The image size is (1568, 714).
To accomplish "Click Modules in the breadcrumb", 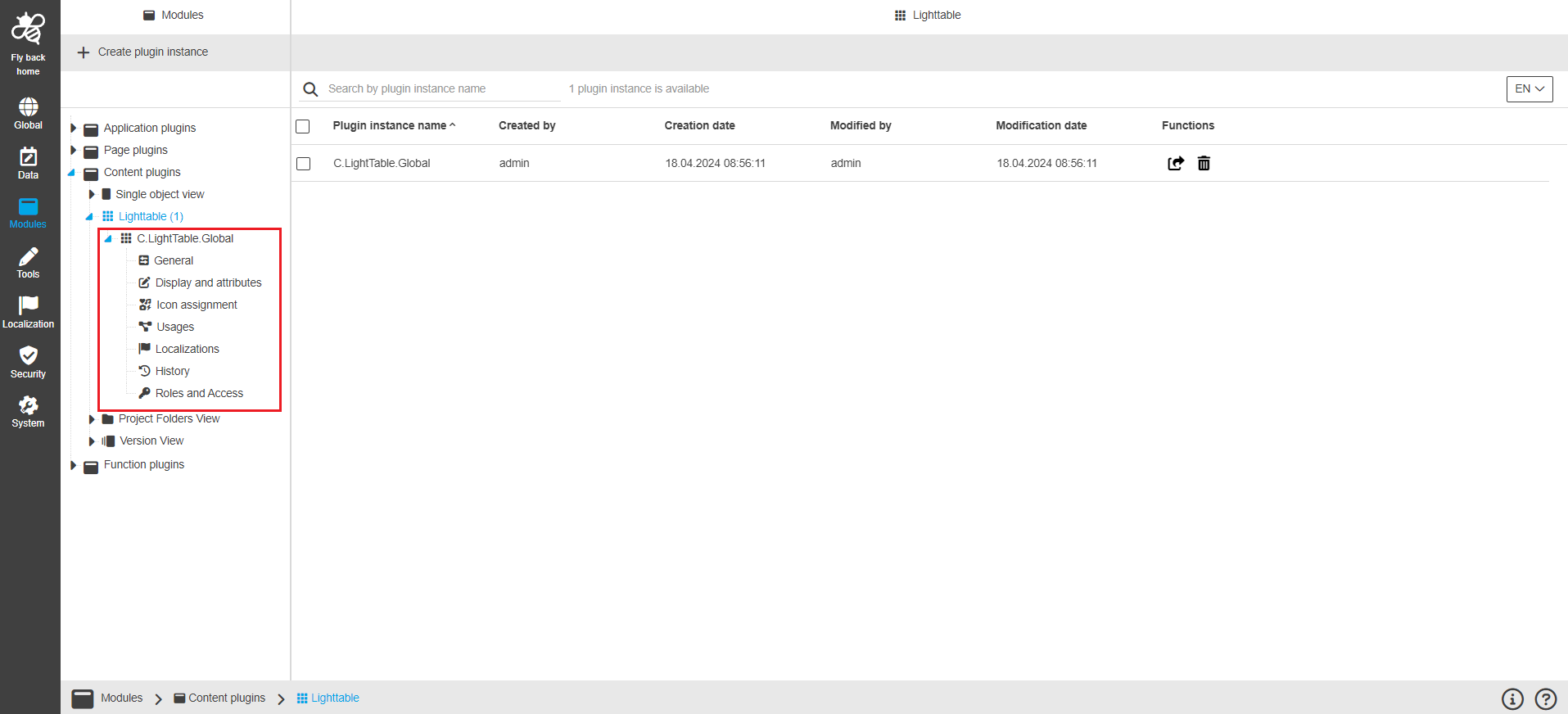I will [x=121, y=698].
